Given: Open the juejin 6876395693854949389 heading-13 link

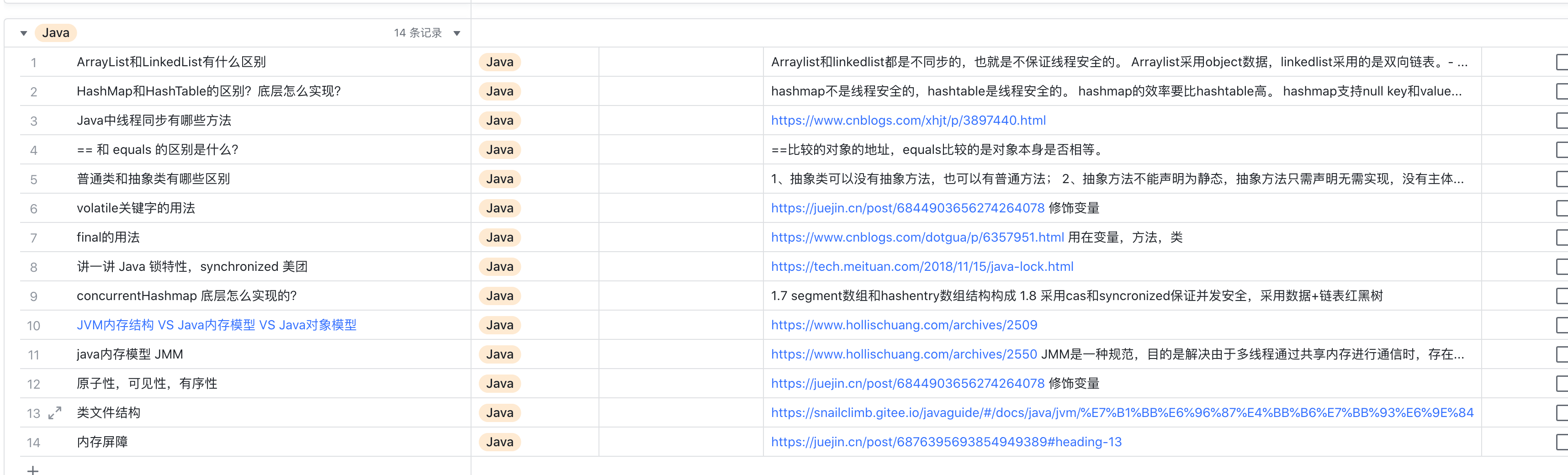Looking at the screenshot, I should [946, 442].
